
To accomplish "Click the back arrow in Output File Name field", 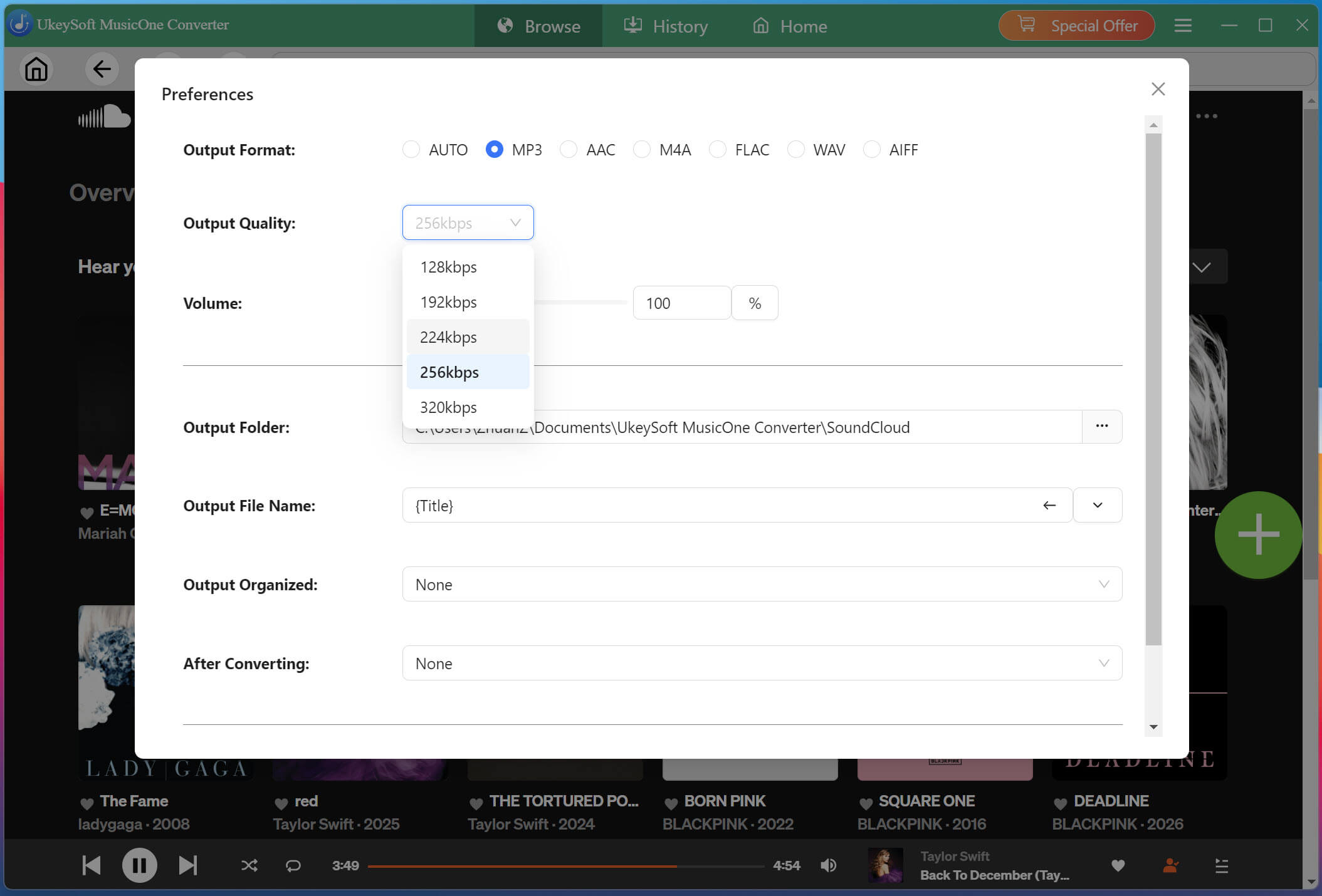I will pos(1049,505).
